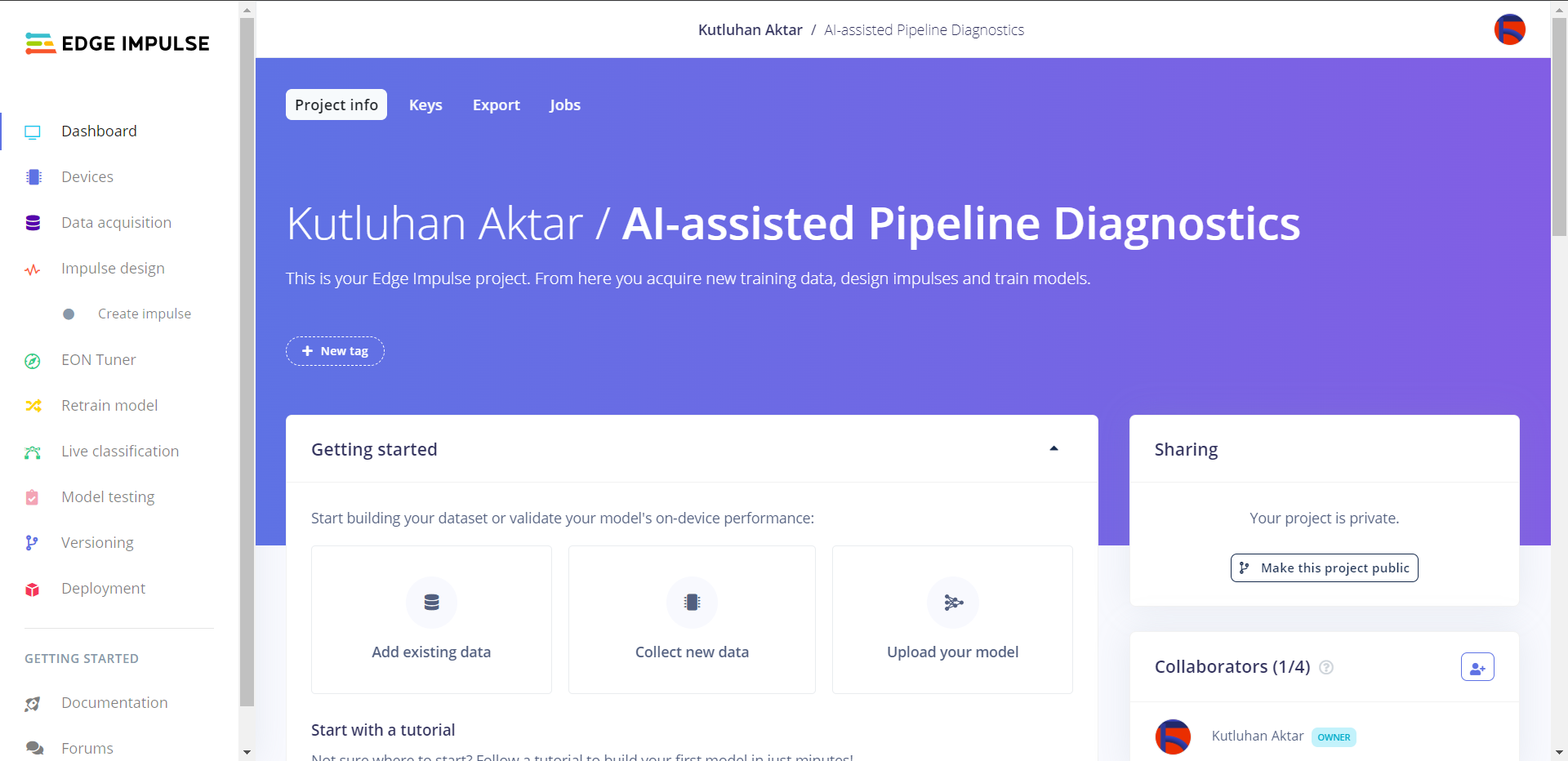Viewport: 1568px width, 761px height.
Task: Click the Devices chip icon in sidebar
Action: (x=33, y=177)
